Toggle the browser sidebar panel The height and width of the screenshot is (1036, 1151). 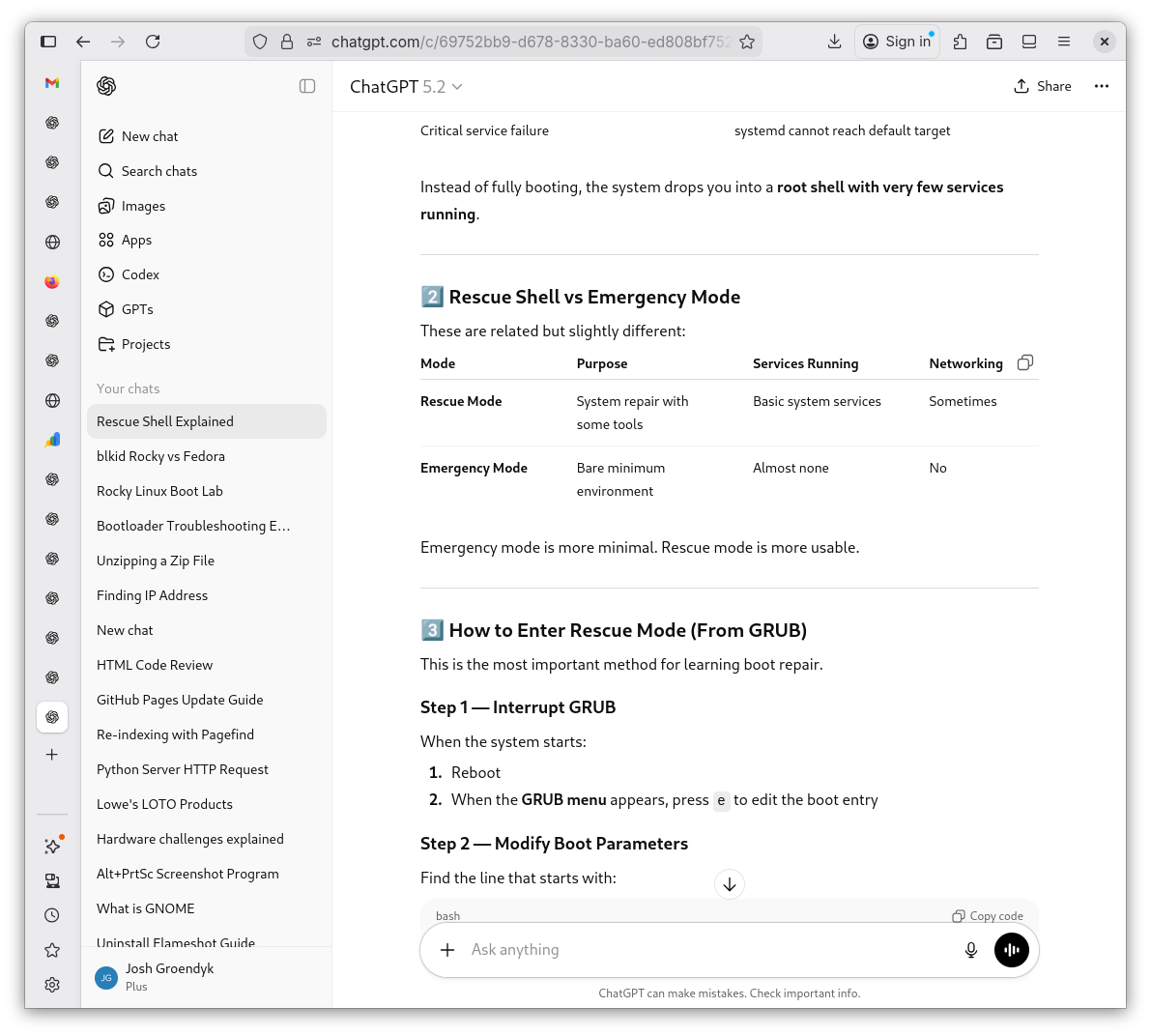[48, 42]
